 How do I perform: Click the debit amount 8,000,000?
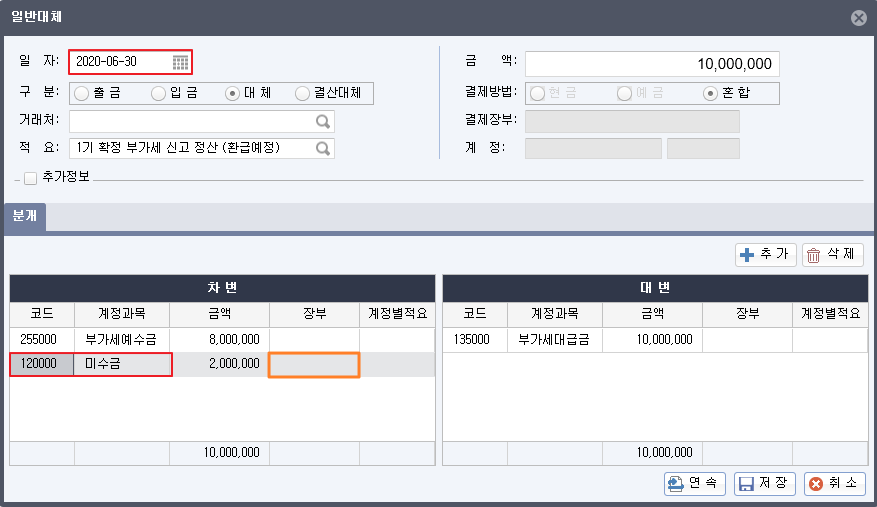(x=220, y=340)
